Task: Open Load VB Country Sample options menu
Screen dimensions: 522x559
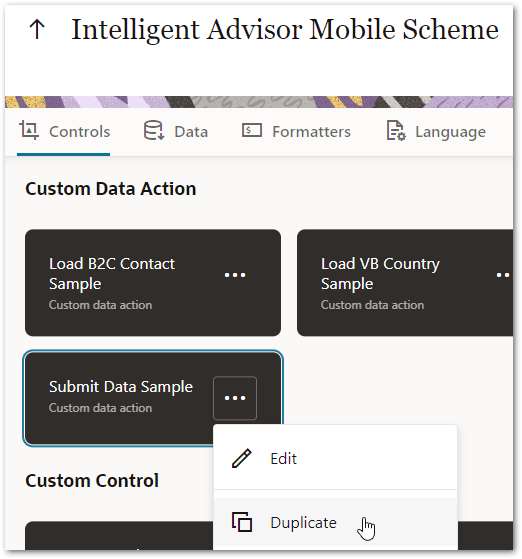Action: point(504,275)
